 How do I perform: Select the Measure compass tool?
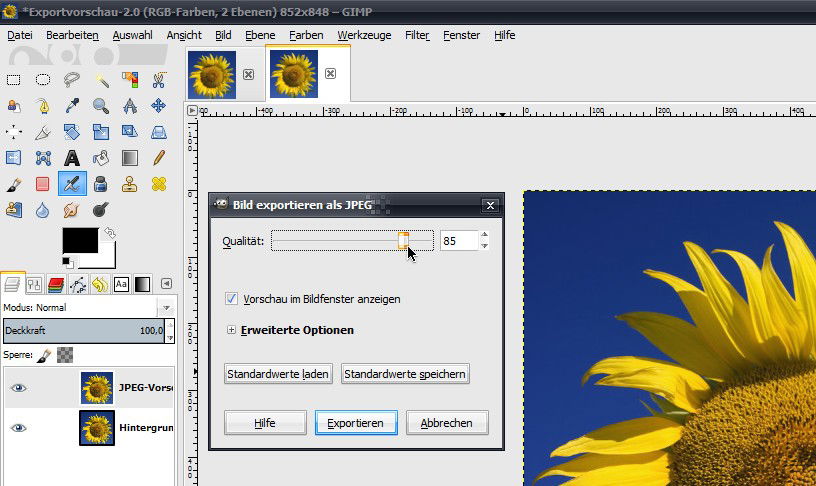coord(130,106)
